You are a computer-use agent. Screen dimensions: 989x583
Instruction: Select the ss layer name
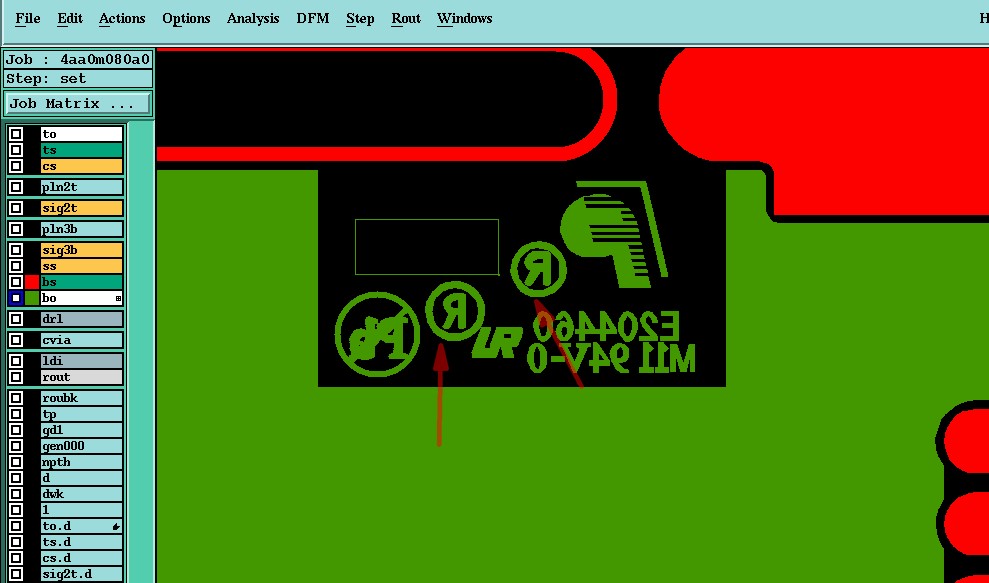[81, 266]
